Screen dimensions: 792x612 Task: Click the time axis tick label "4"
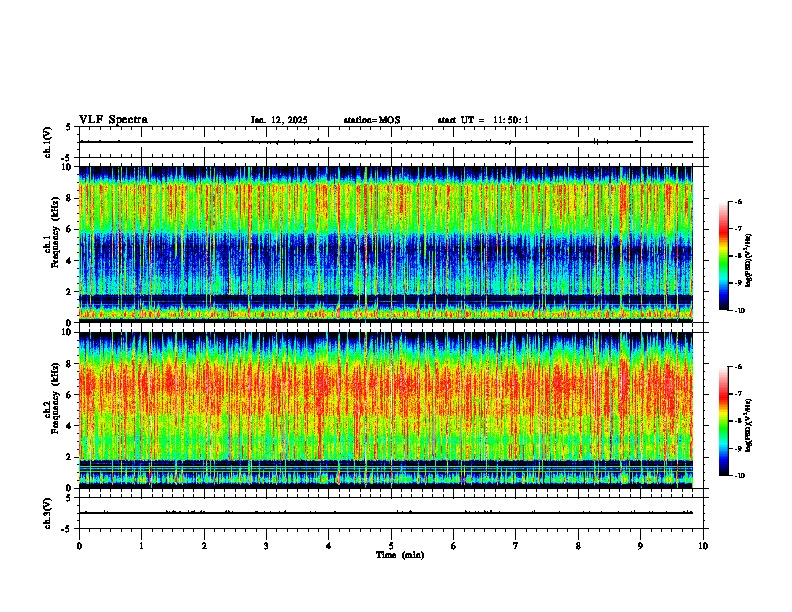(329, 546)
